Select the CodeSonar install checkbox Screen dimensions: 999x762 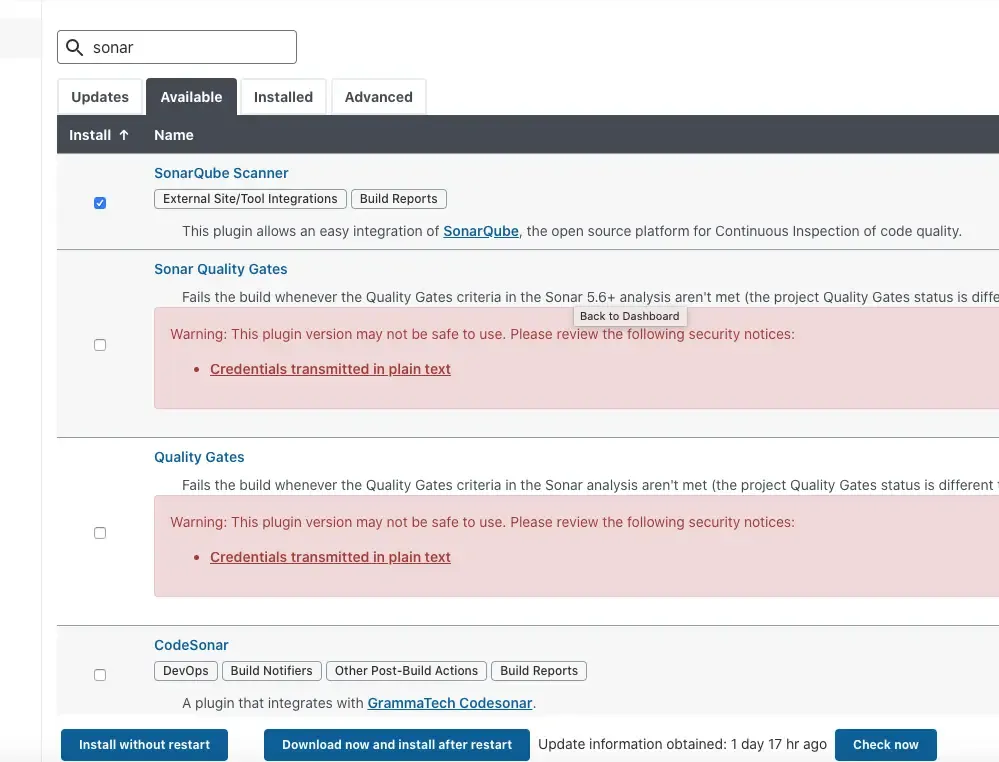click(x=100, y=674)
